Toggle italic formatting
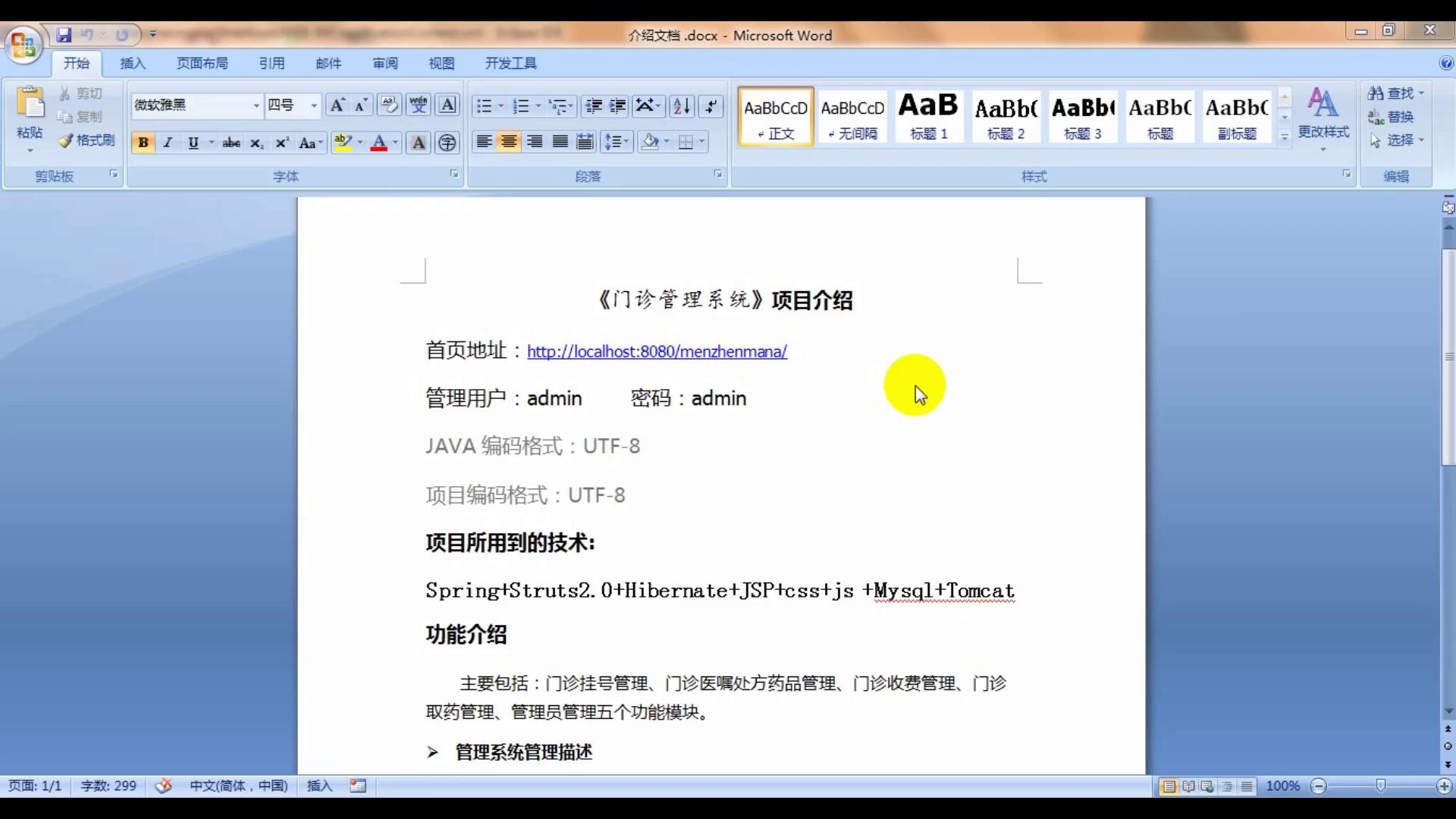This screenshot has height=819, width=1456. 168,142
